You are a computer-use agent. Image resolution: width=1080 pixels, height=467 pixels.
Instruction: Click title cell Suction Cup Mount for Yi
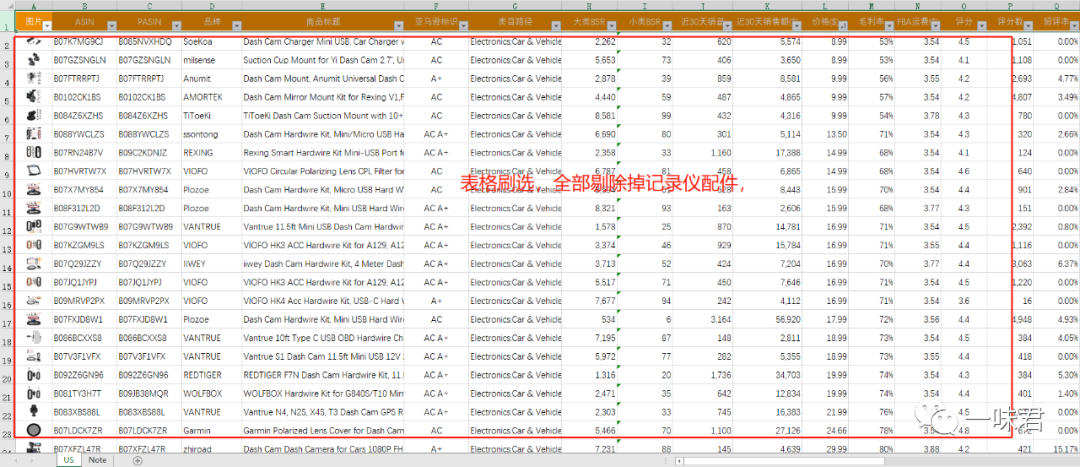[323, 61]
